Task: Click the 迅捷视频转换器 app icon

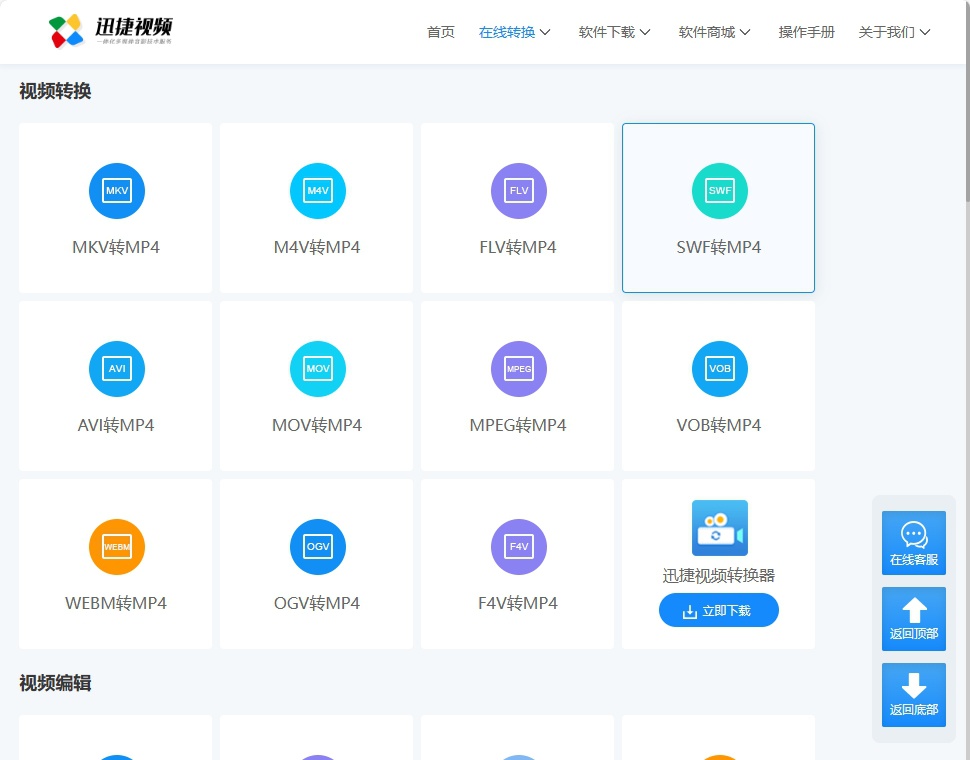Action: [719, 527]
